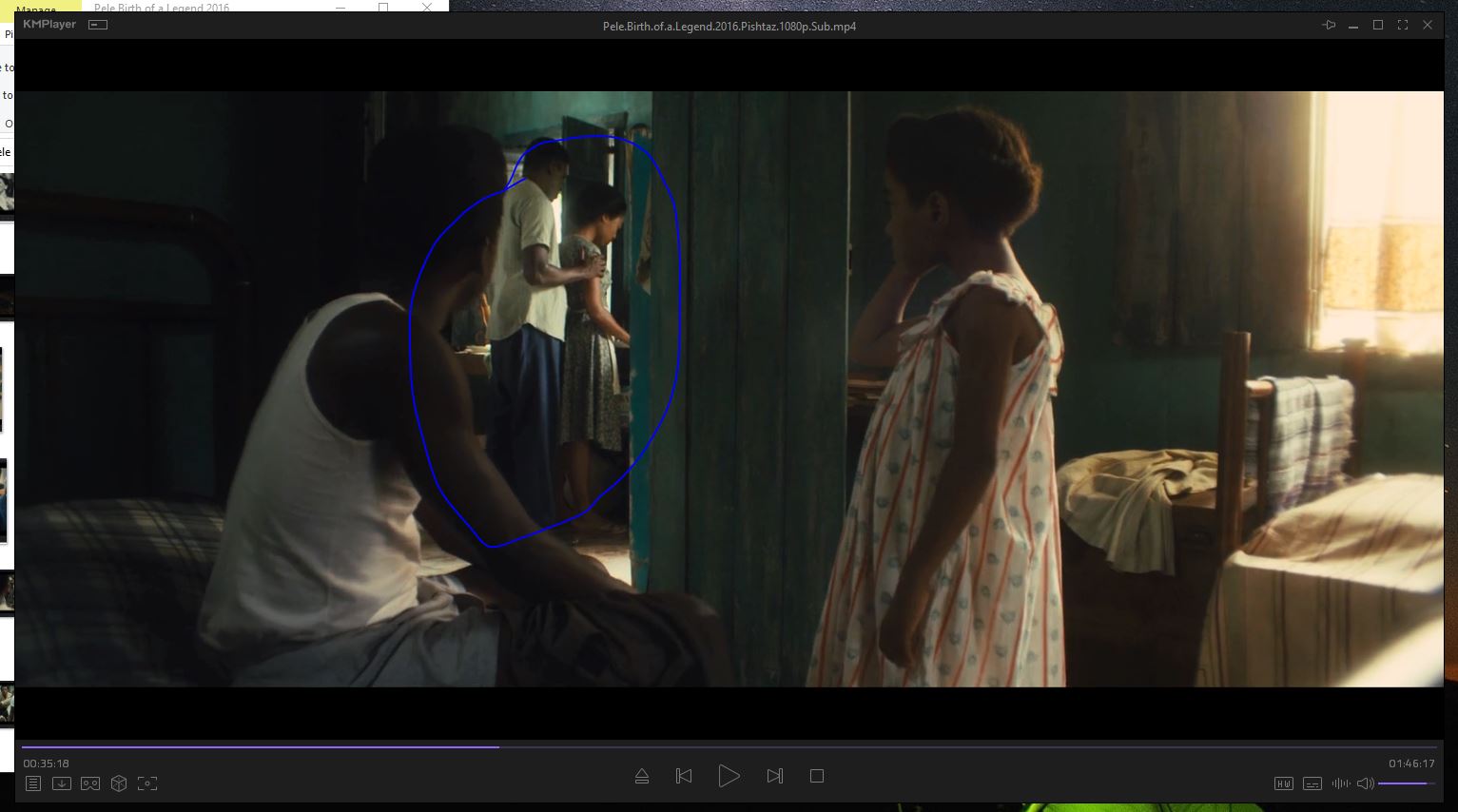Open the KMPlayer logo main menu

[x=49, y=25]
